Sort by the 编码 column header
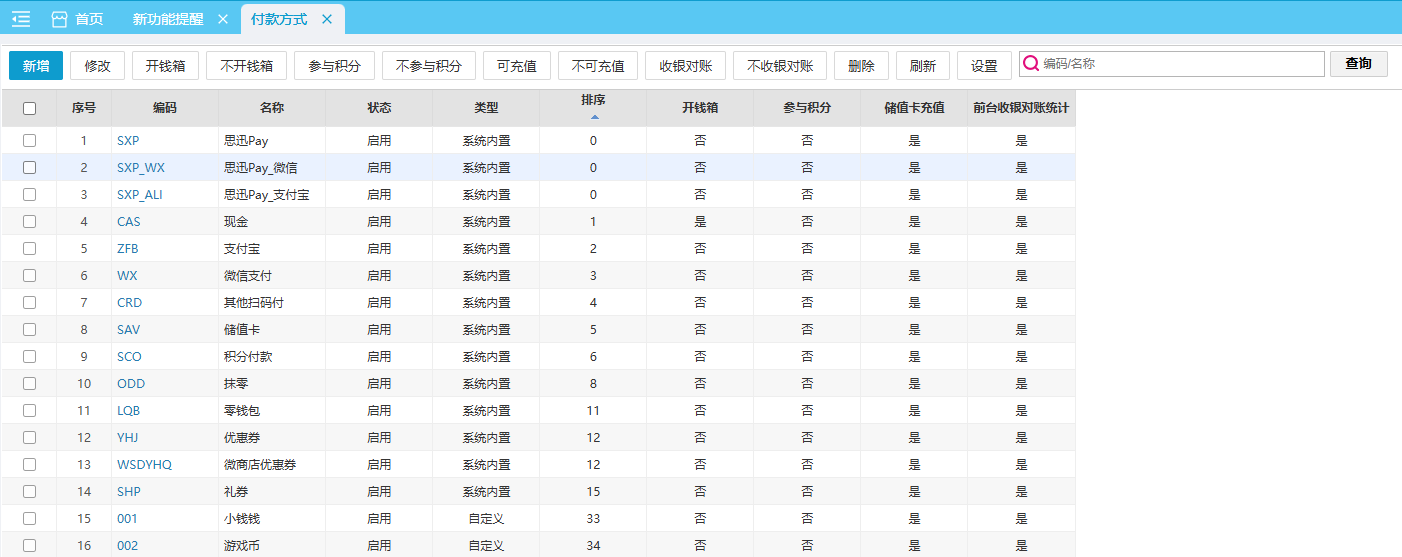 tap(164, 108)
